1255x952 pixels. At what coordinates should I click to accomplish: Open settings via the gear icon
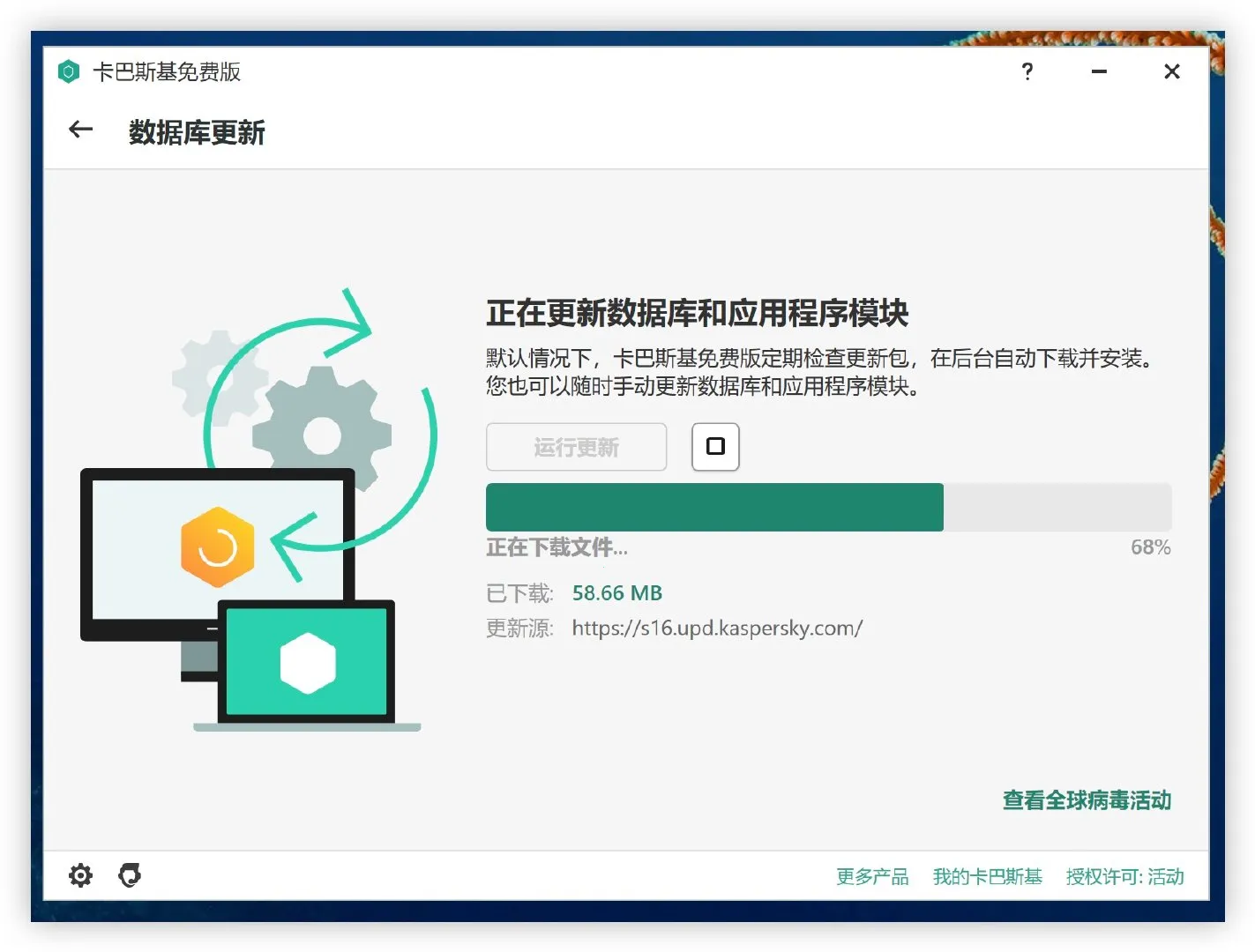click(80, 875)
